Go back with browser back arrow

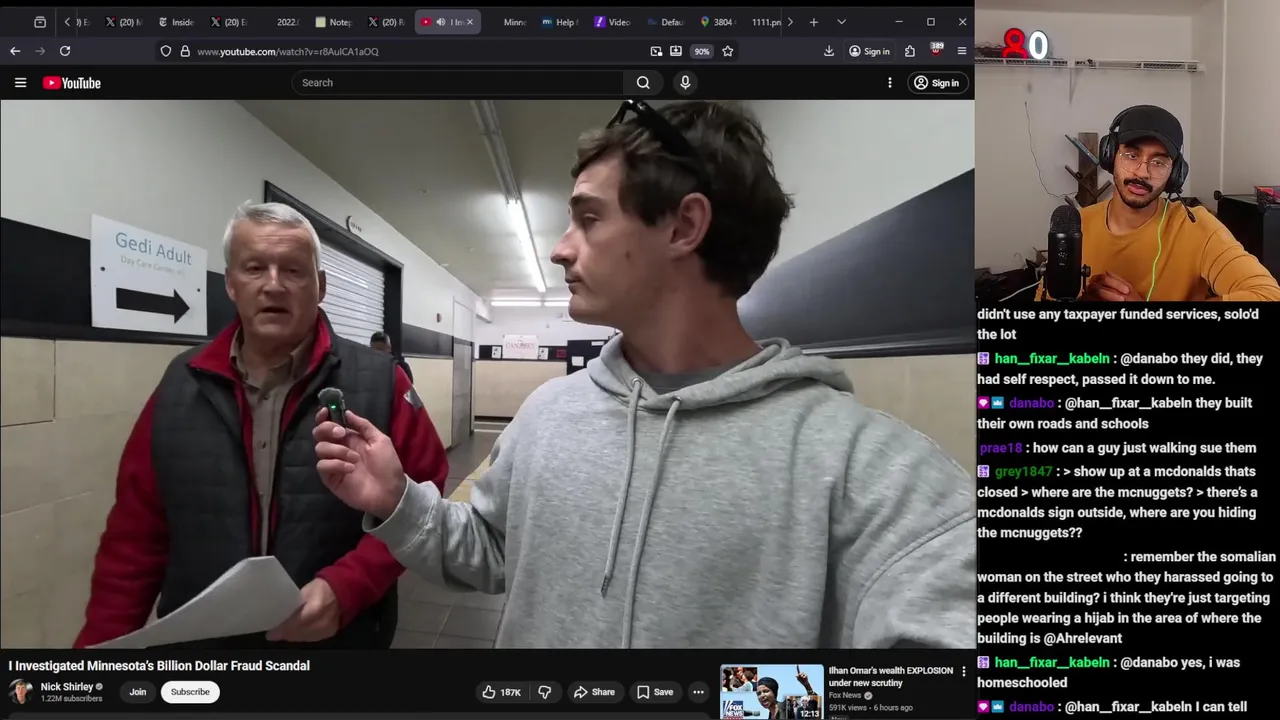[15, 51]
